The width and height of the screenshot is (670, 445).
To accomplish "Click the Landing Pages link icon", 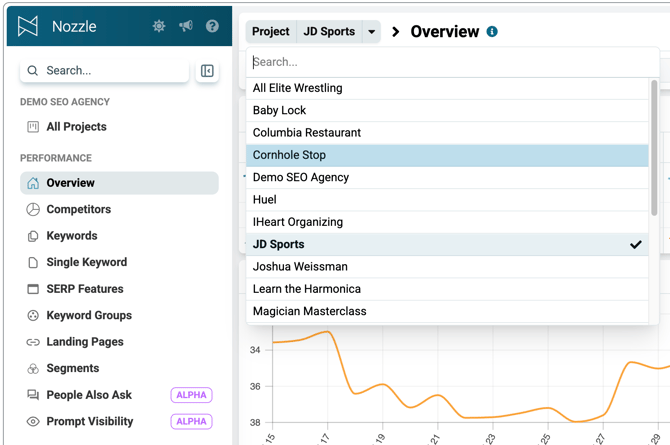I will 33,342.
